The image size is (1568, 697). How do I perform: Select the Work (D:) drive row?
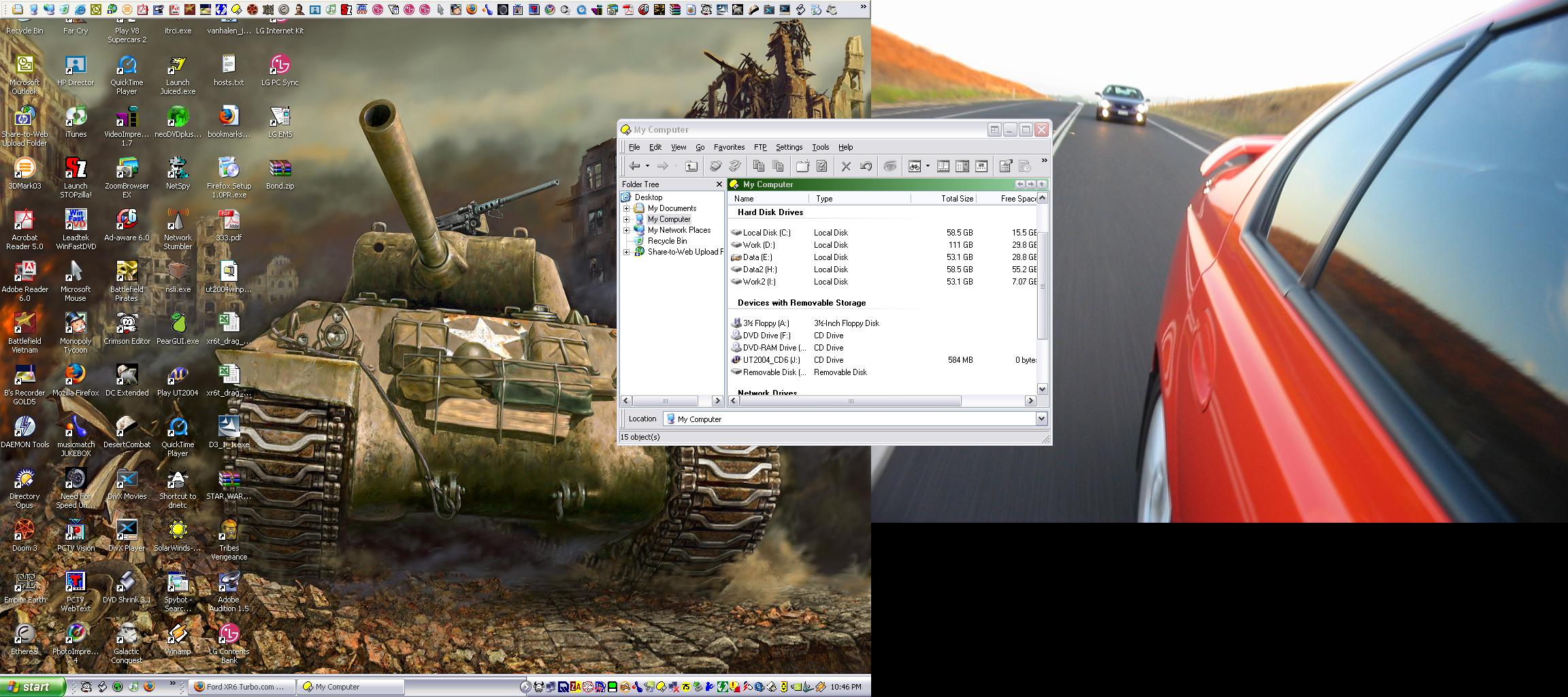(883, 245)
